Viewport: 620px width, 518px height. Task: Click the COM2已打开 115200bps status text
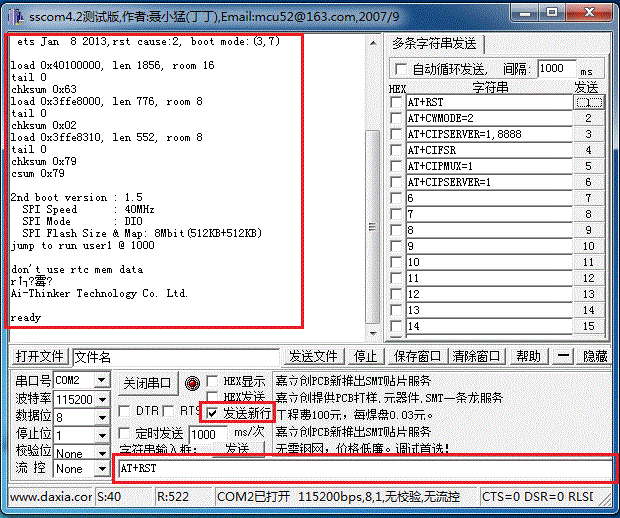coord(338,497)
